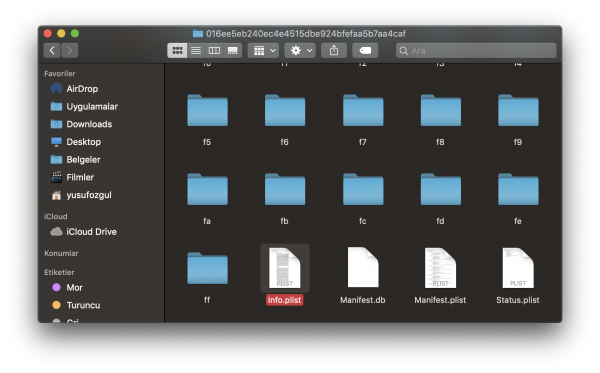Click the Etiketler section header
The image size is (600, 373).
tap(59, 272)
